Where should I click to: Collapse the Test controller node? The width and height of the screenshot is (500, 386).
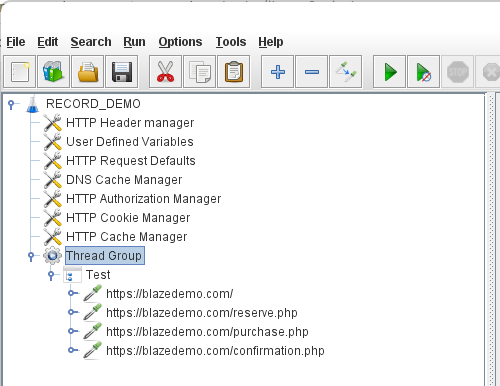tap(51, 276)
